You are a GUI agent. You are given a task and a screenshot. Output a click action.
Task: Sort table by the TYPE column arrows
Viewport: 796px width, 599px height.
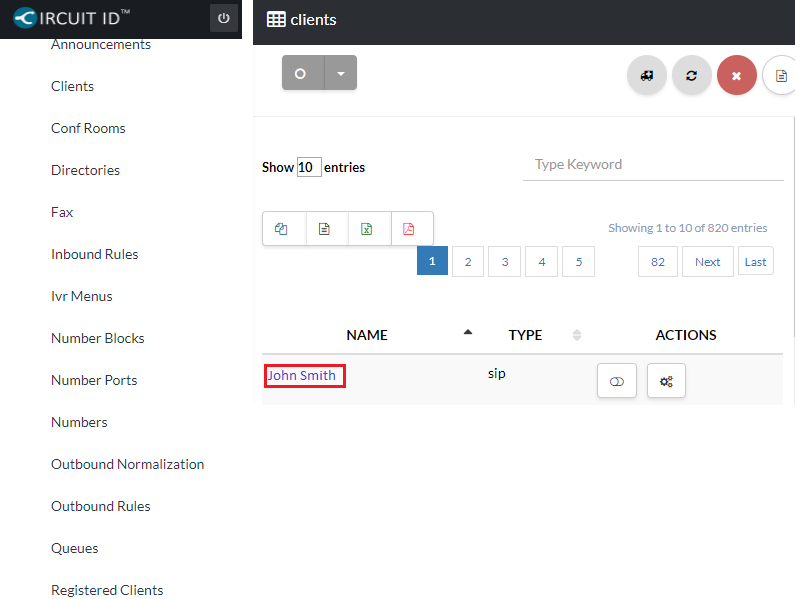[x=576, y=335]
